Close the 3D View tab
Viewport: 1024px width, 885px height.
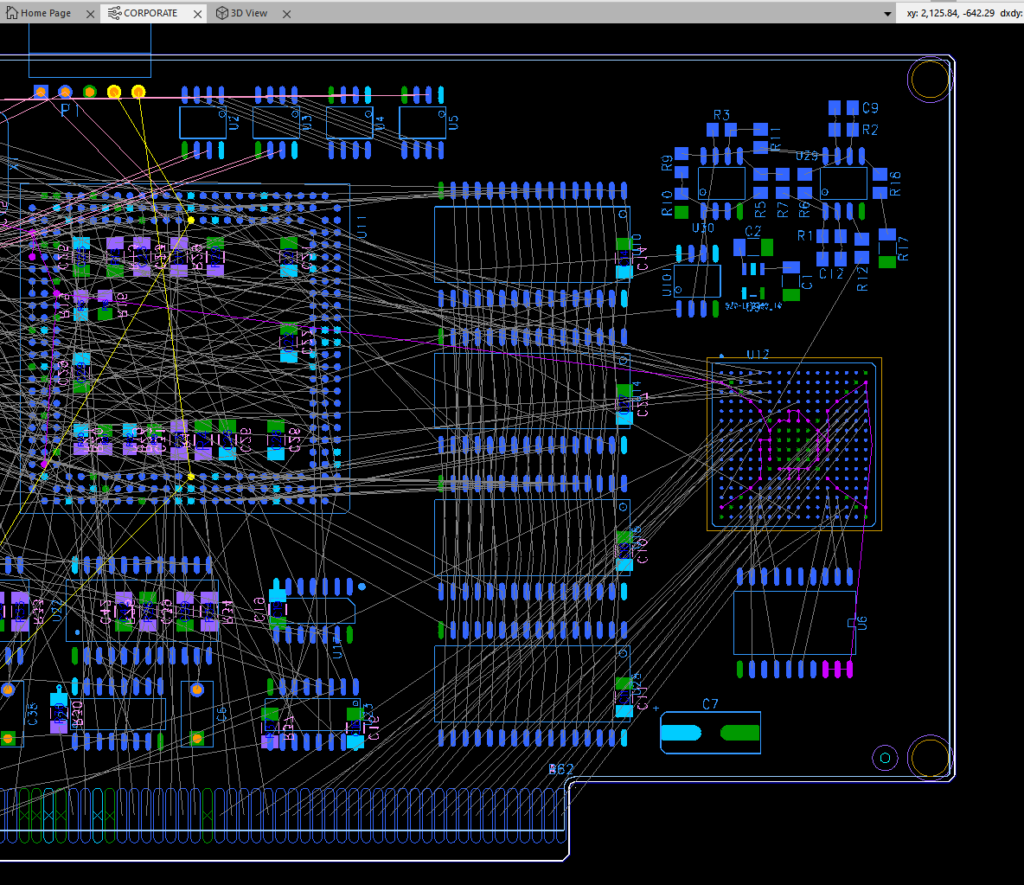tap(288, 13)
